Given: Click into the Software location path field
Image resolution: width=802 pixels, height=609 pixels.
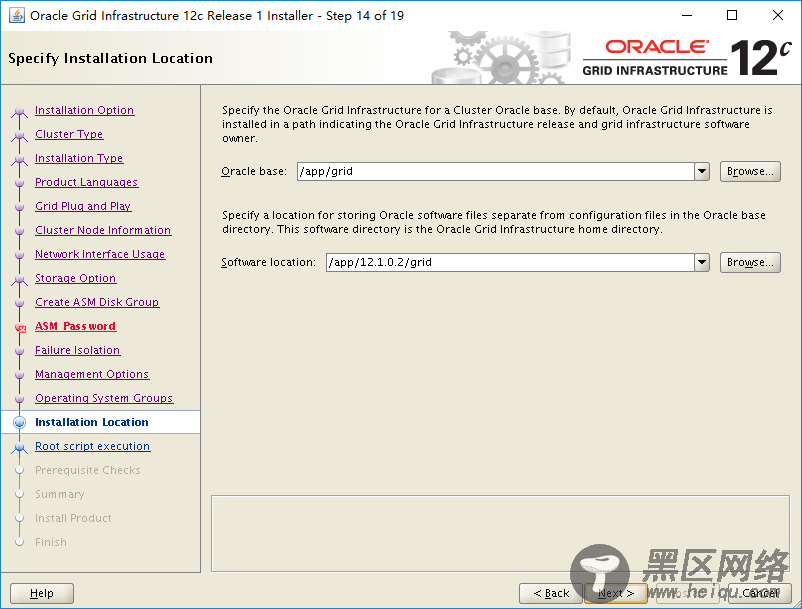Looking at the screenshot, I should point(510,262).
